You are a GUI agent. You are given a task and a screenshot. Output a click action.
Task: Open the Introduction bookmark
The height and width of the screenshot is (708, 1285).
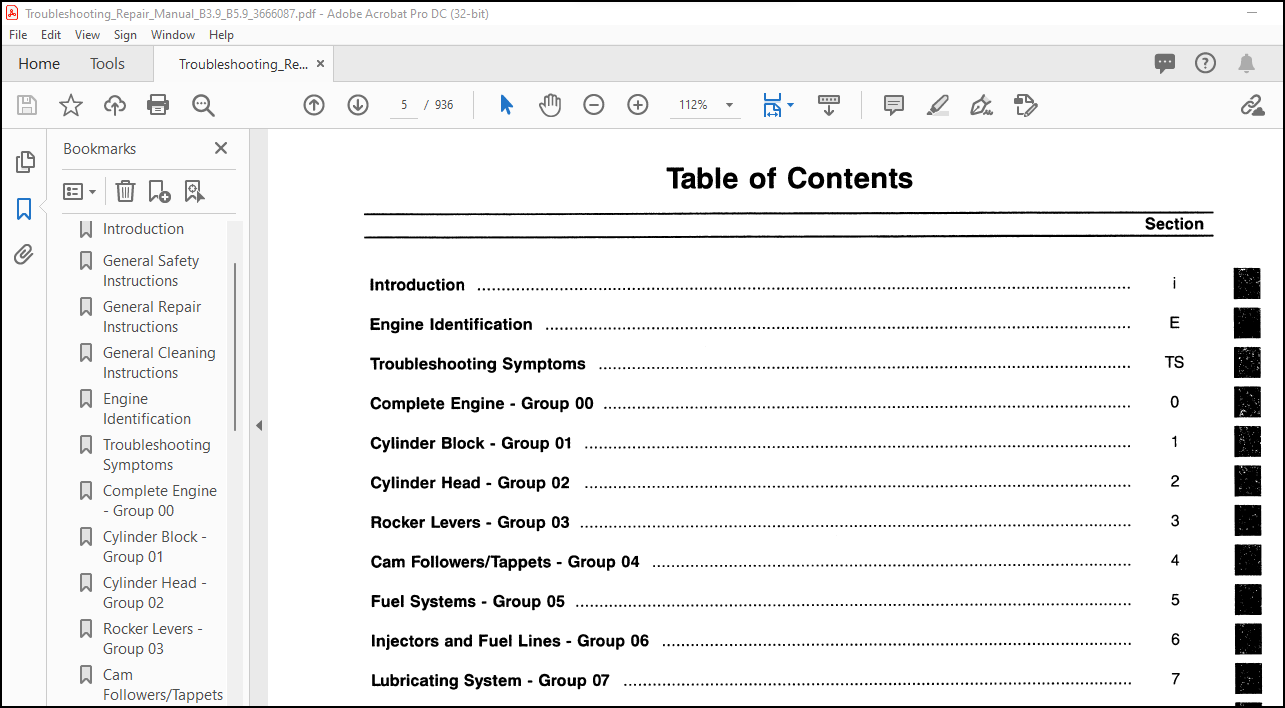pos(143,229)
